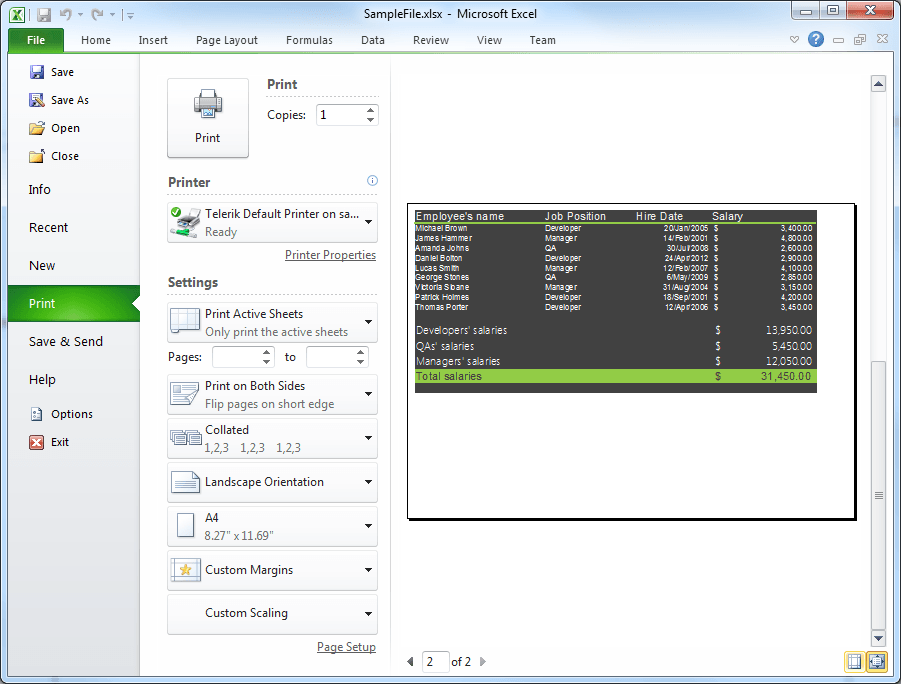Click the print preview page thumbnail
The height and width of the screenshot is (684, 901).
point(632,362)
